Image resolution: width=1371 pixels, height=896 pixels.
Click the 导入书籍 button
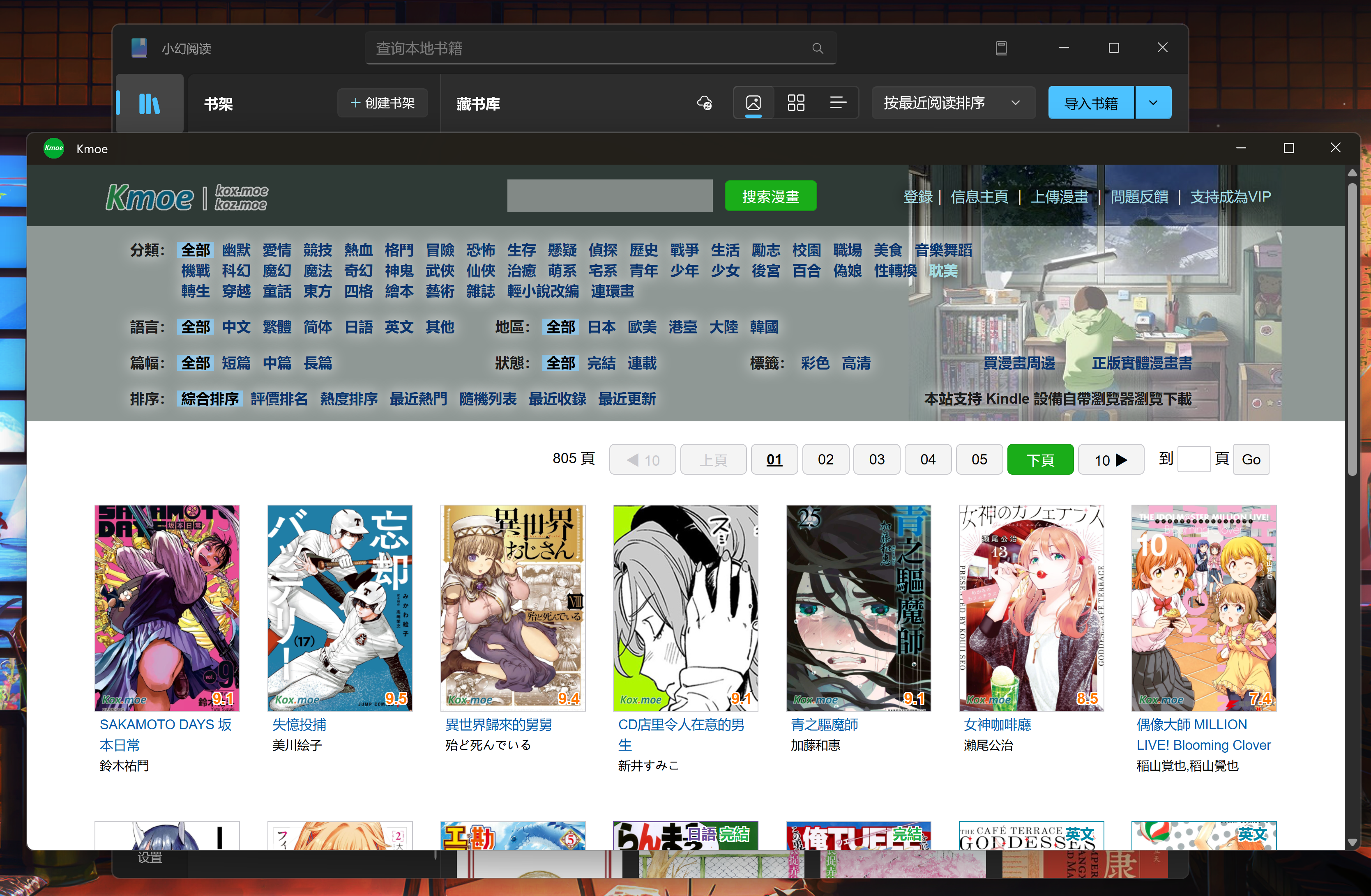[x=1090, y=103]
